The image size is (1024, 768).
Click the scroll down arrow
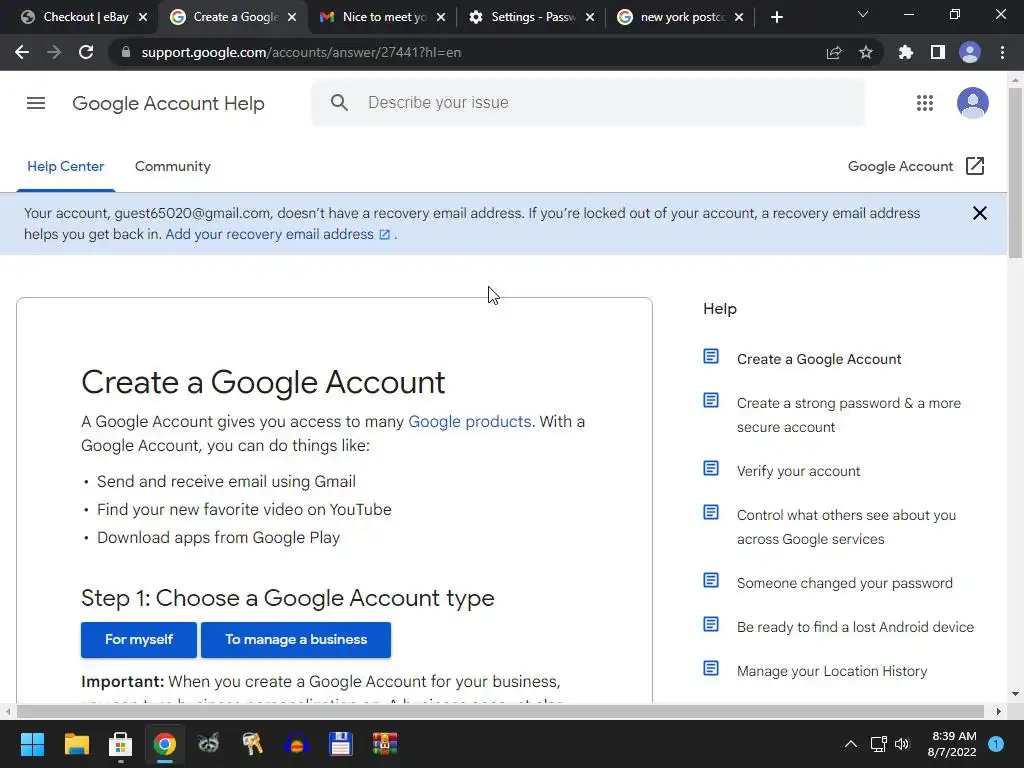coord(1015,694)
